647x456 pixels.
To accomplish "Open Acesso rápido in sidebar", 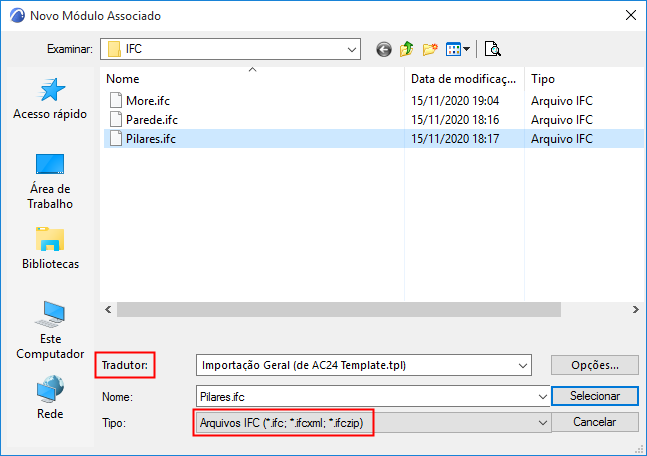I will pyautogui.click(x=50, y=99).
